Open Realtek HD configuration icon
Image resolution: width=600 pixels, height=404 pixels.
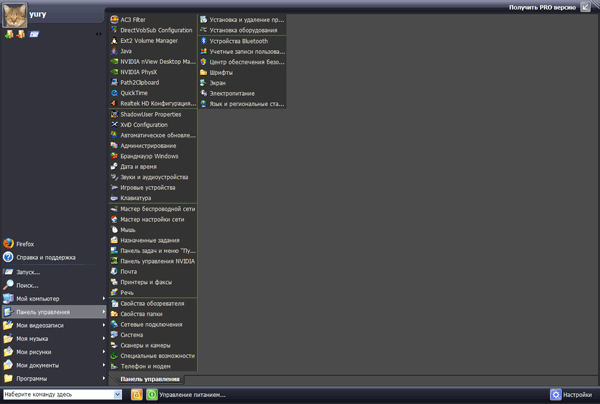(x=114, y=103)
